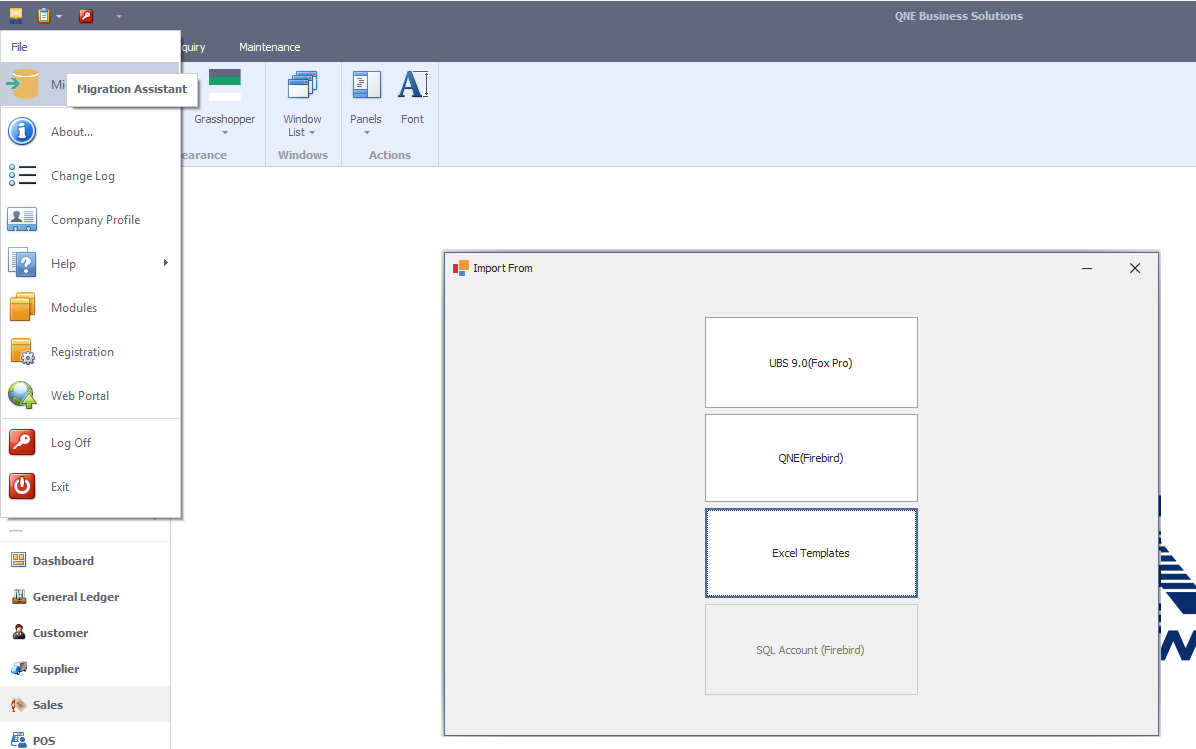The height and width of the screenshot is (749, 1196).
Task: Click the Exit power icon
Action: point(22,486)
